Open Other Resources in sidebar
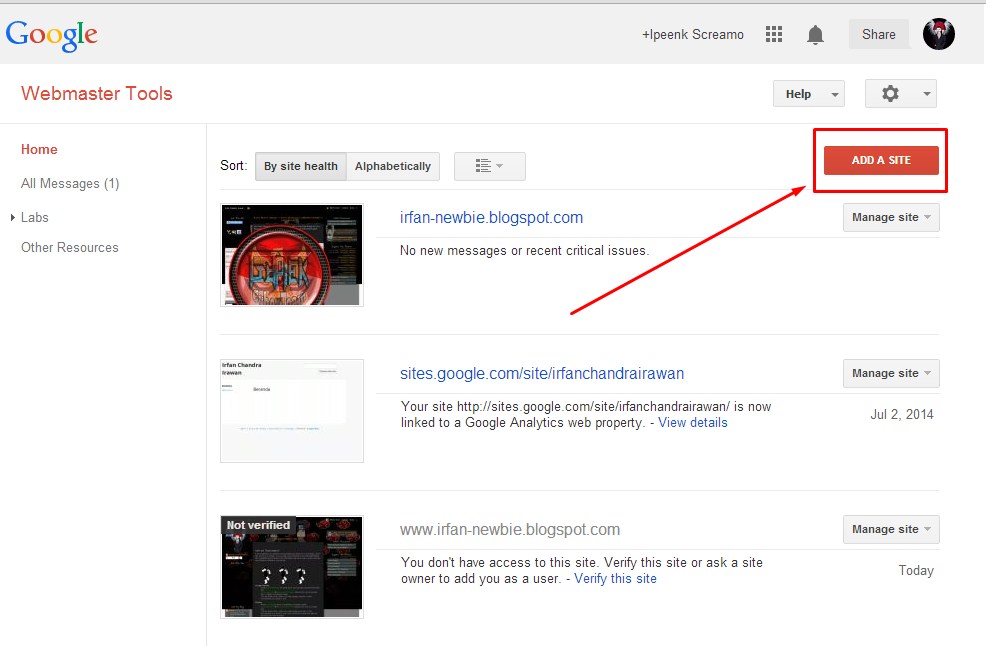 [x=69, y=247]
